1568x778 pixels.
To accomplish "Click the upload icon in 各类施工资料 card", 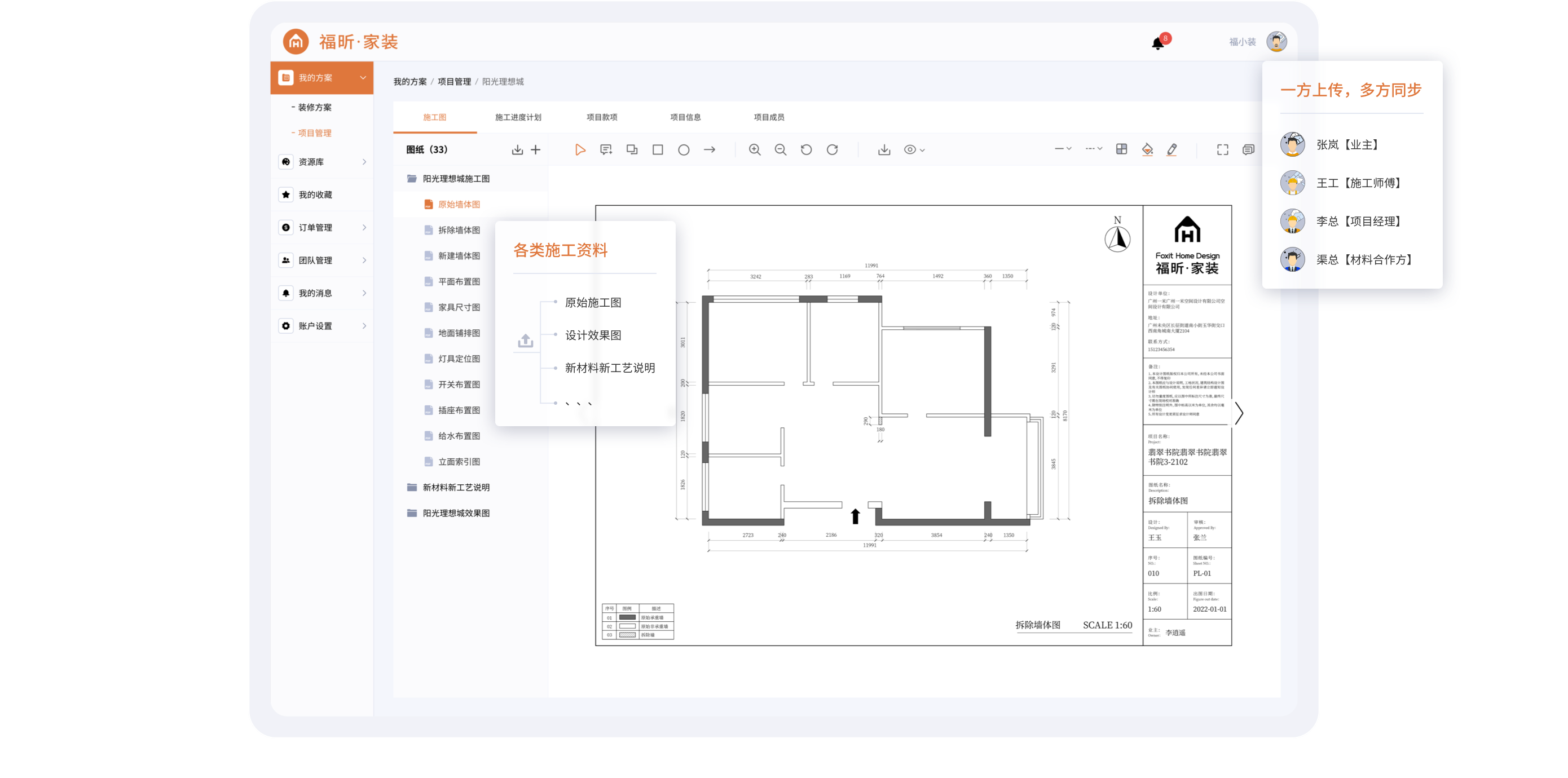I will (525, 341).
